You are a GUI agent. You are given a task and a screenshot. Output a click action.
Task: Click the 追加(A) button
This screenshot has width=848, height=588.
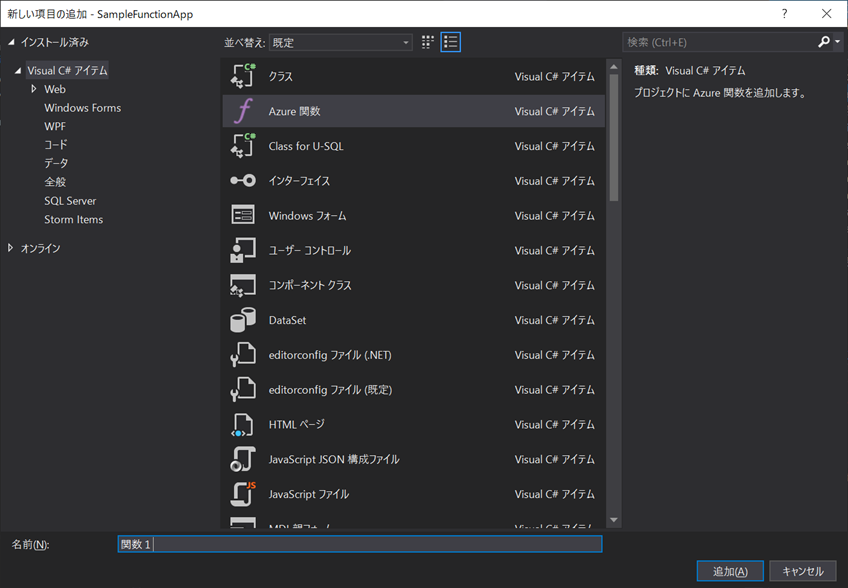[730, 571]
